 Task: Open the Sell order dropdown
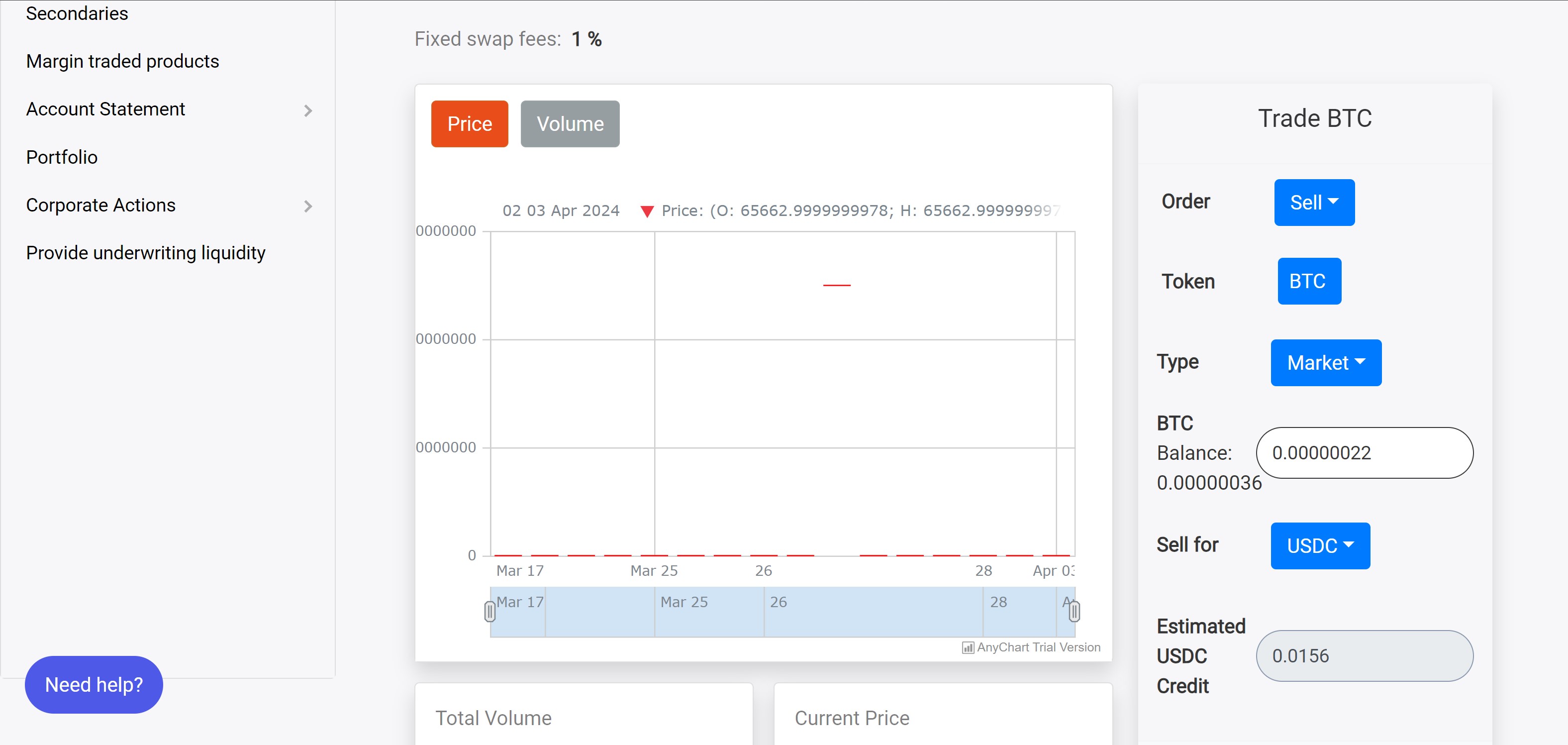click(x=1314, y=202)
